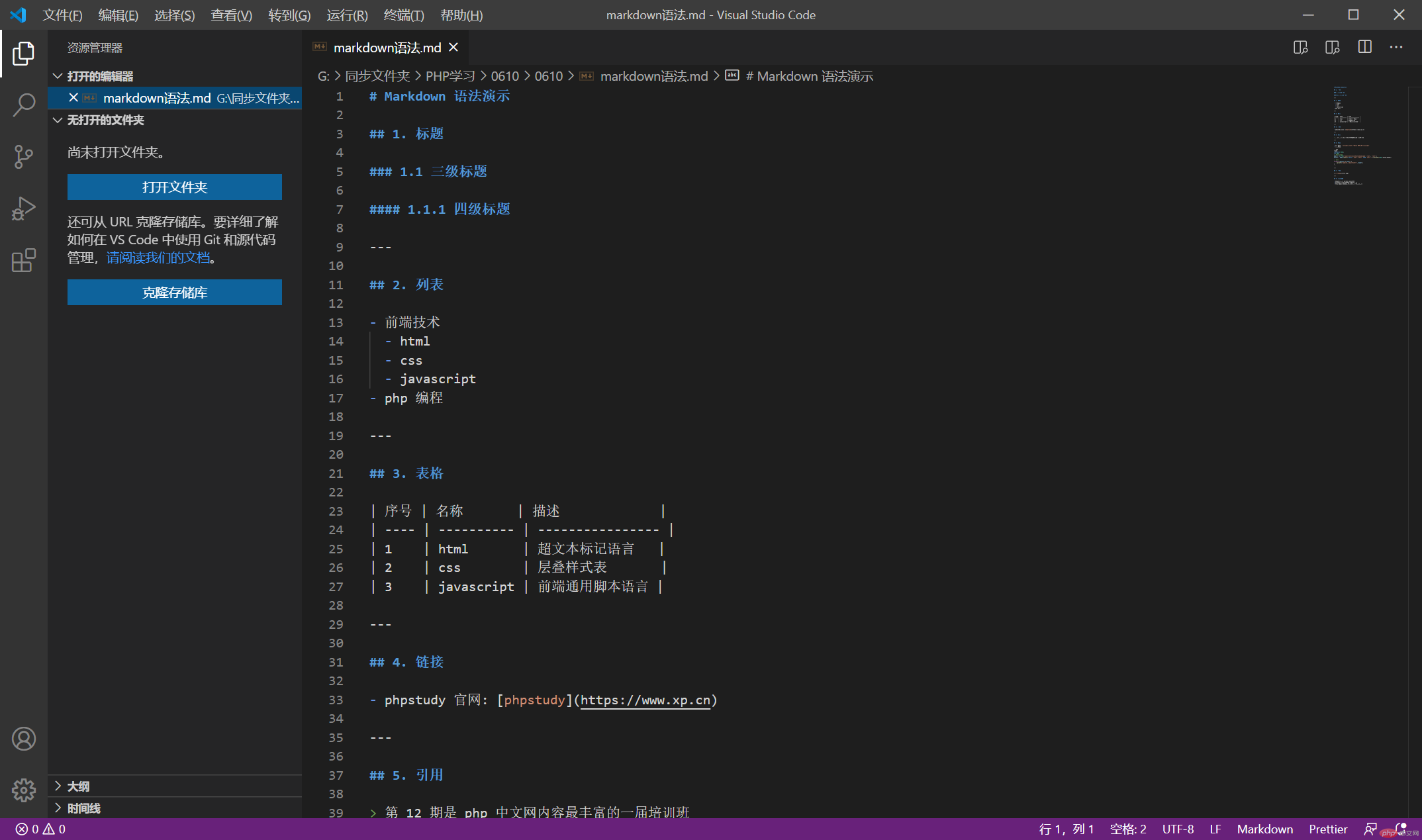Click the feedback icon in status bar

click(x=1370, y=829)
